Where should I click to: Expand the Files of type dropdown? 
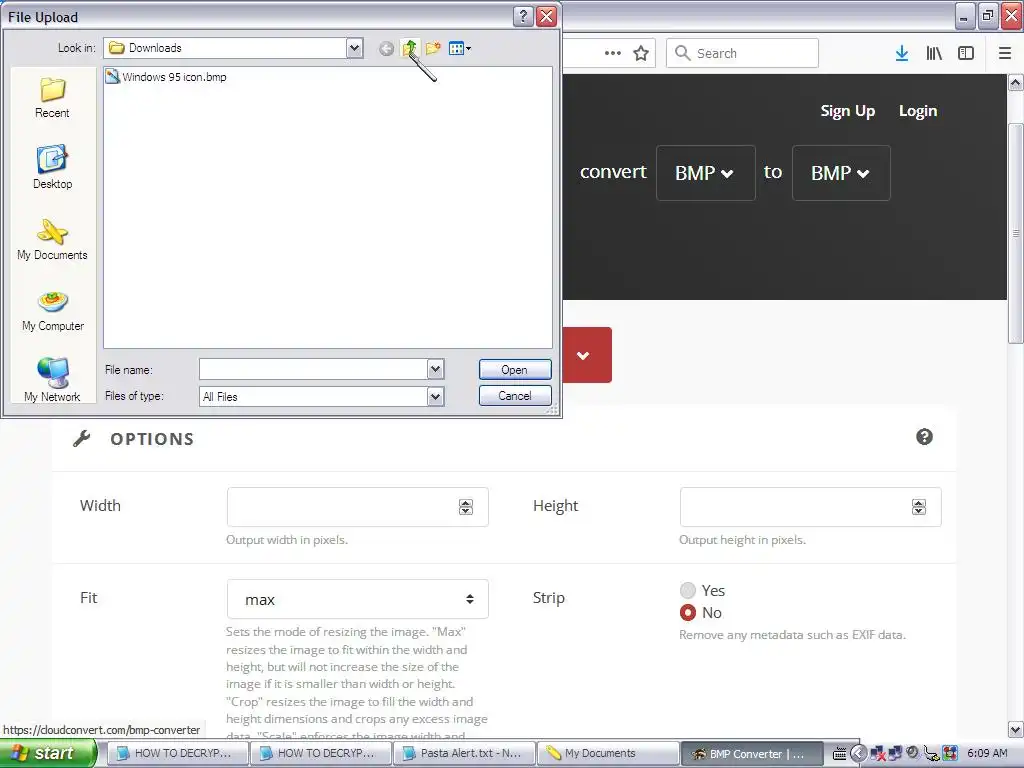[x=436, y=396]
